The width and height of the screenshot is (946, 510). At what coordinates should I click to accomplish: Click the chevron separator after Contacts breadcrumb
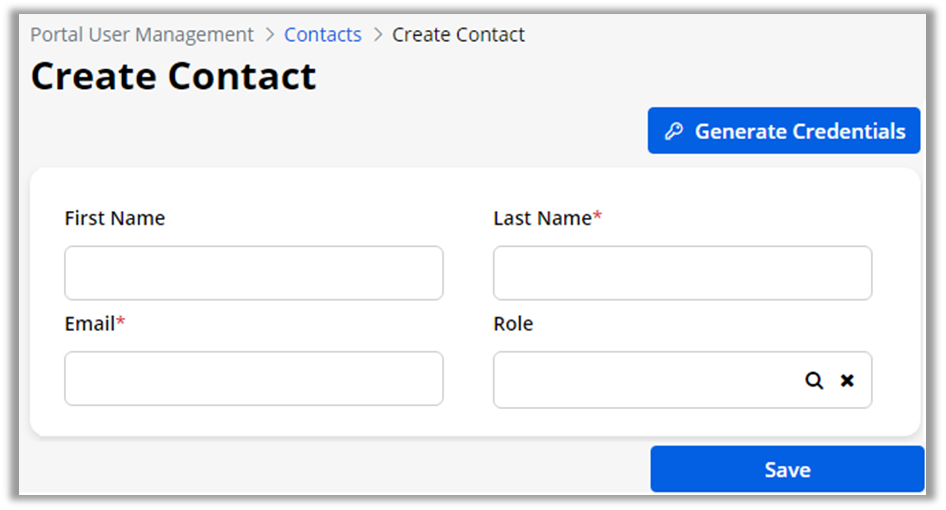pos(377,35)
